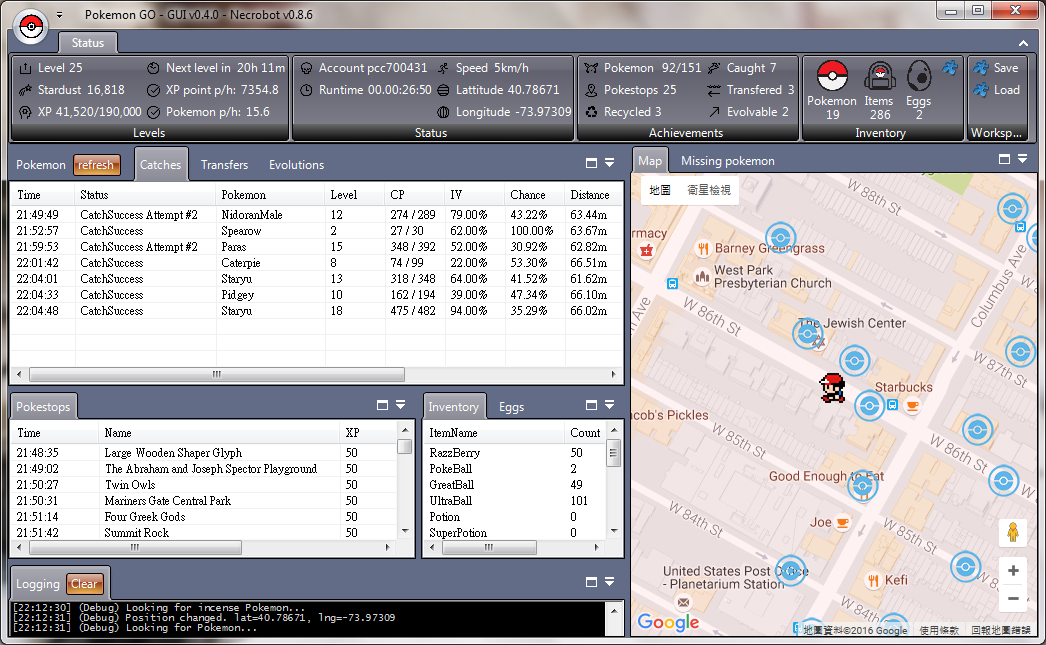1046x645 pixels.
Task: Clear the logging output
Action: [84, 584]
